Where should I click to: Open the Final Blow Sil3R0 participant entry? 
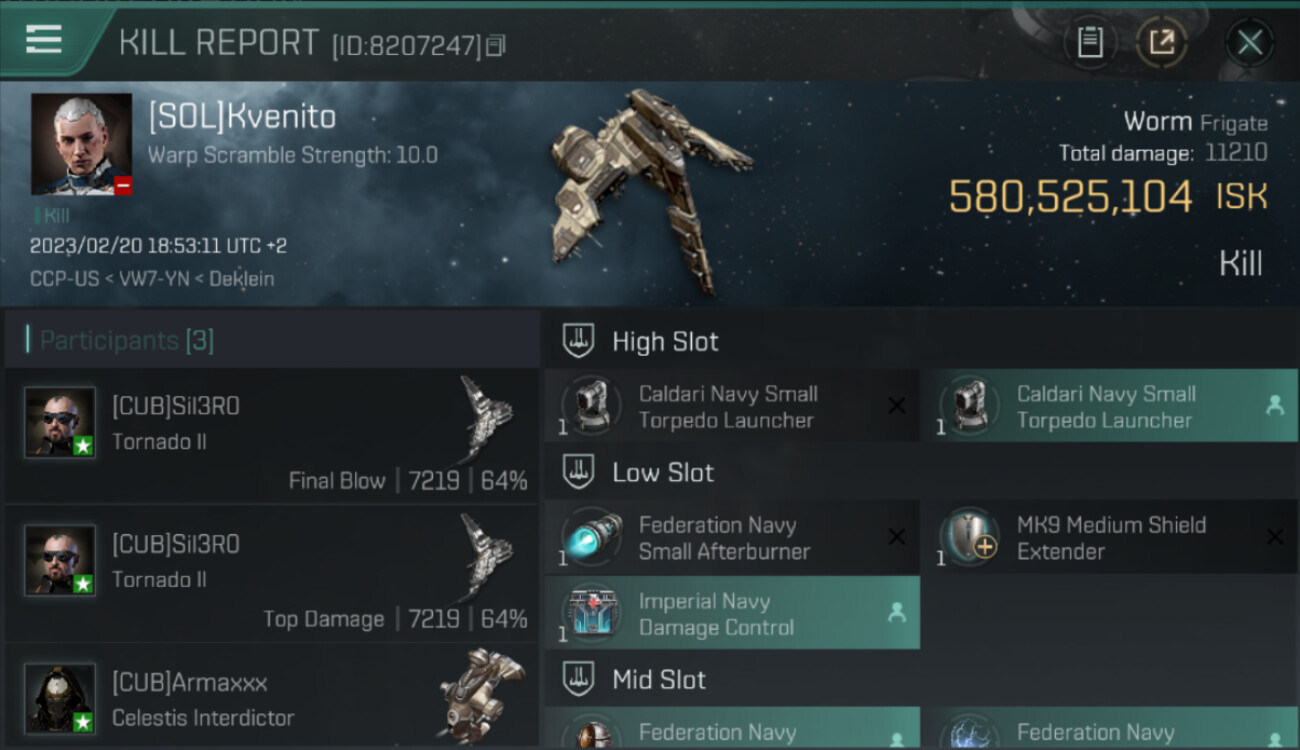272,436
